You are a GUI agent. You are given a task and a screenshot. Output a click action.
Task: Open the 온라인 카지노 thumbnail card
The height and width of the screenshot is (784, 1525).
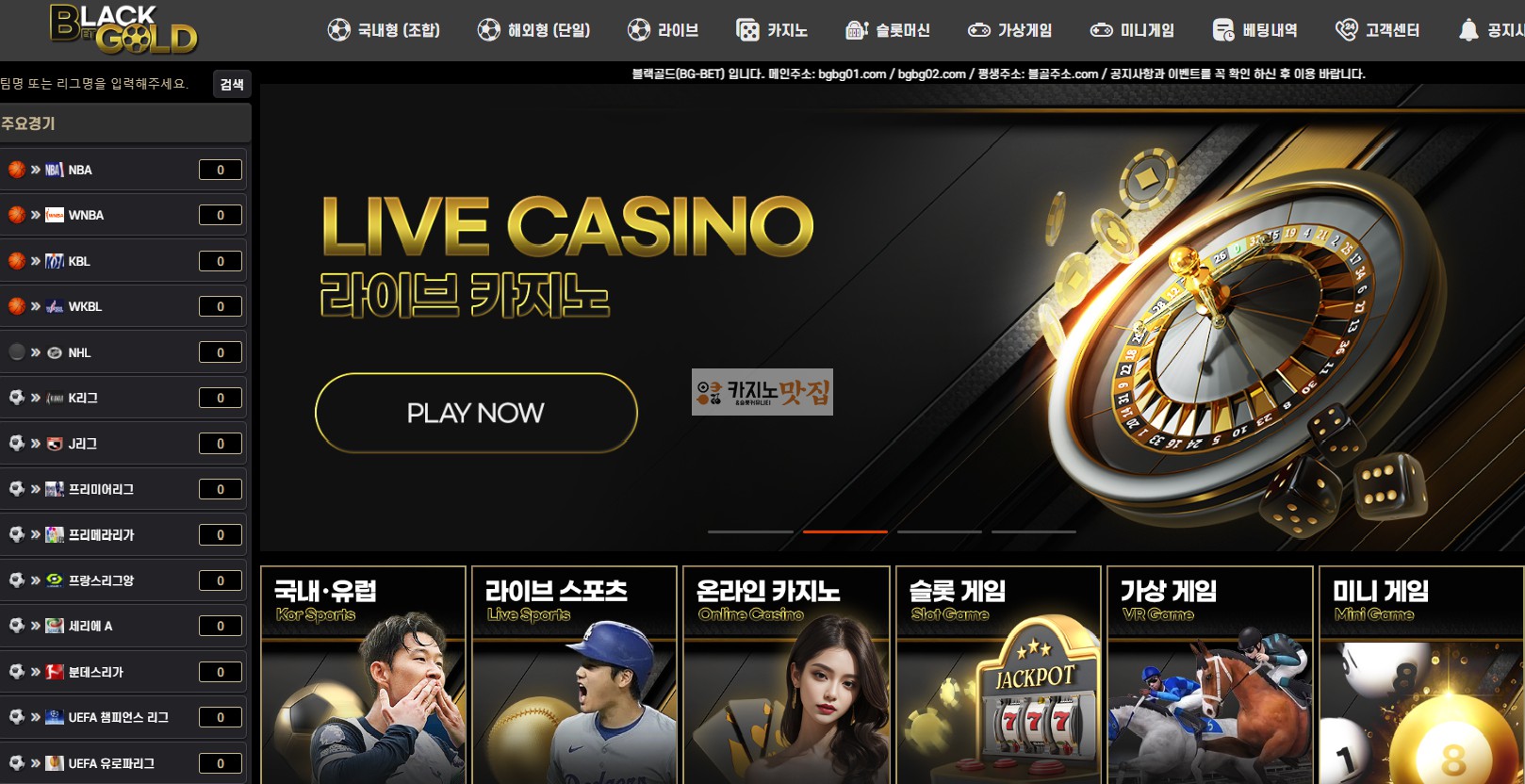pos(786,675)
